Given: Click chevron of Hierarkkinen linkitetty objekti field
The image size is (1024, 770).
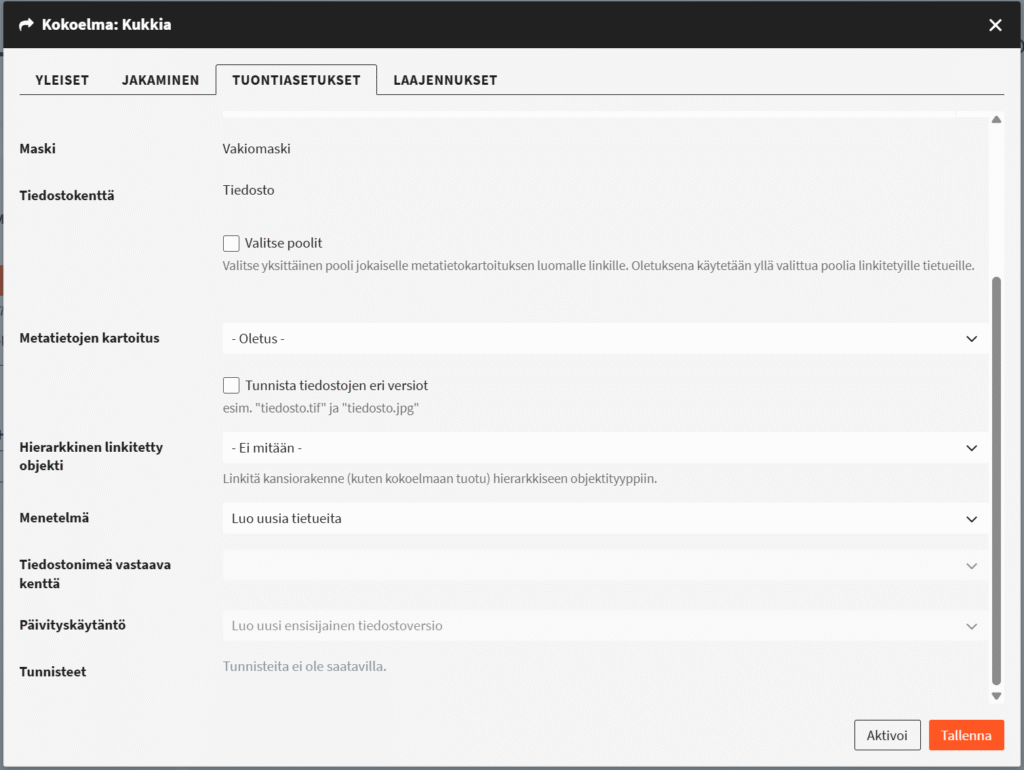Looking at the screenshot, I should (x=971, y=449).
